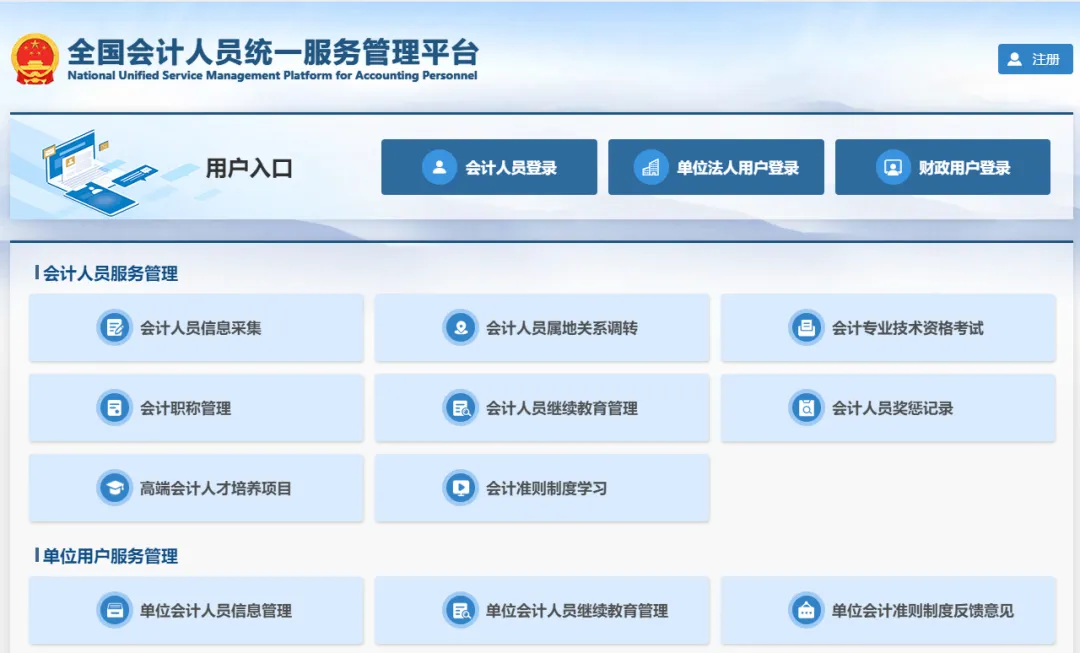1080x653 pixels.
Task: Click the 财政用户登录 button
Action: coord(943,167)
